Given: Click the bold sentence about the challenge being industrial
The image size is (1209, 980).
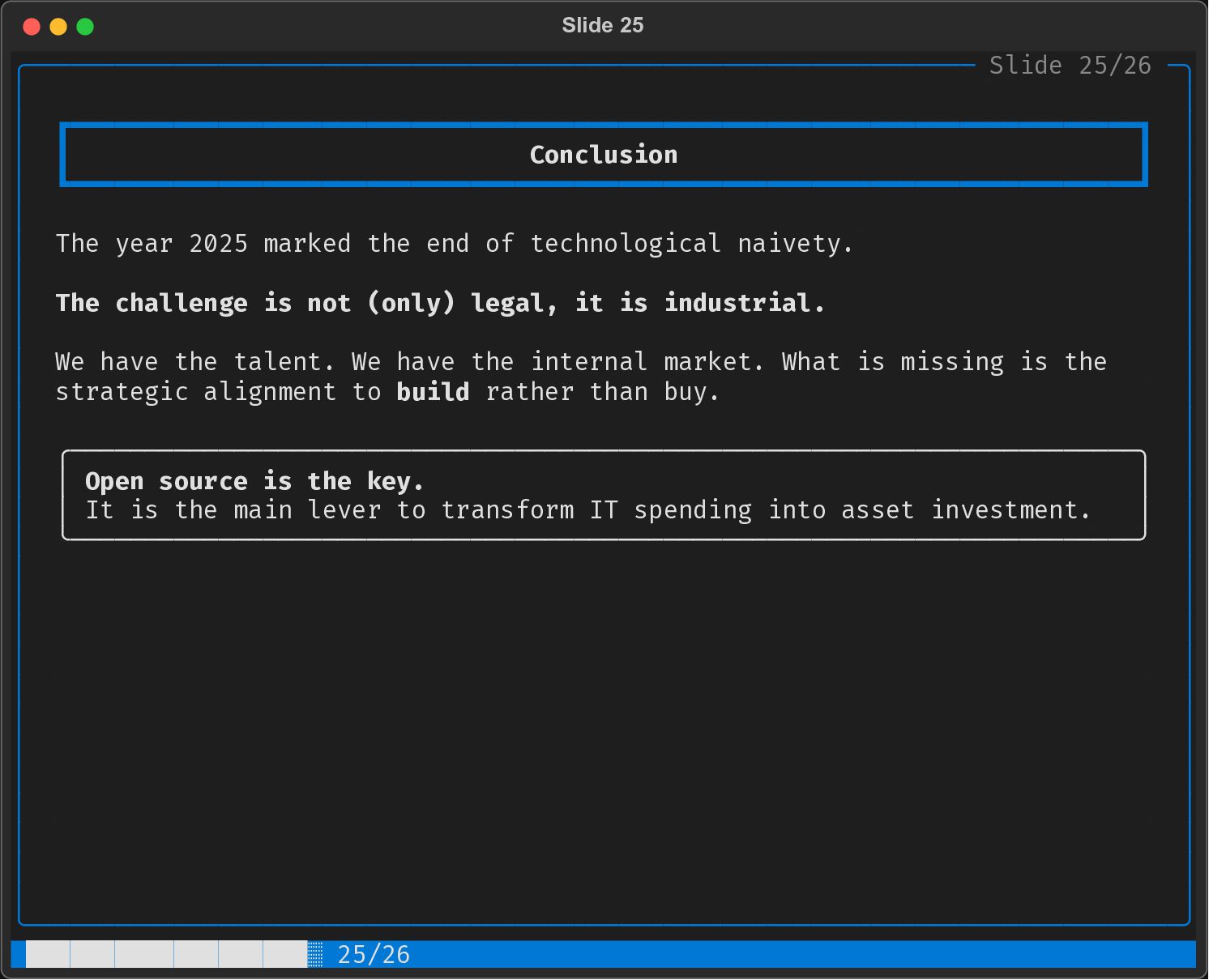Looking at the screenshot, I should pos(440,303).
